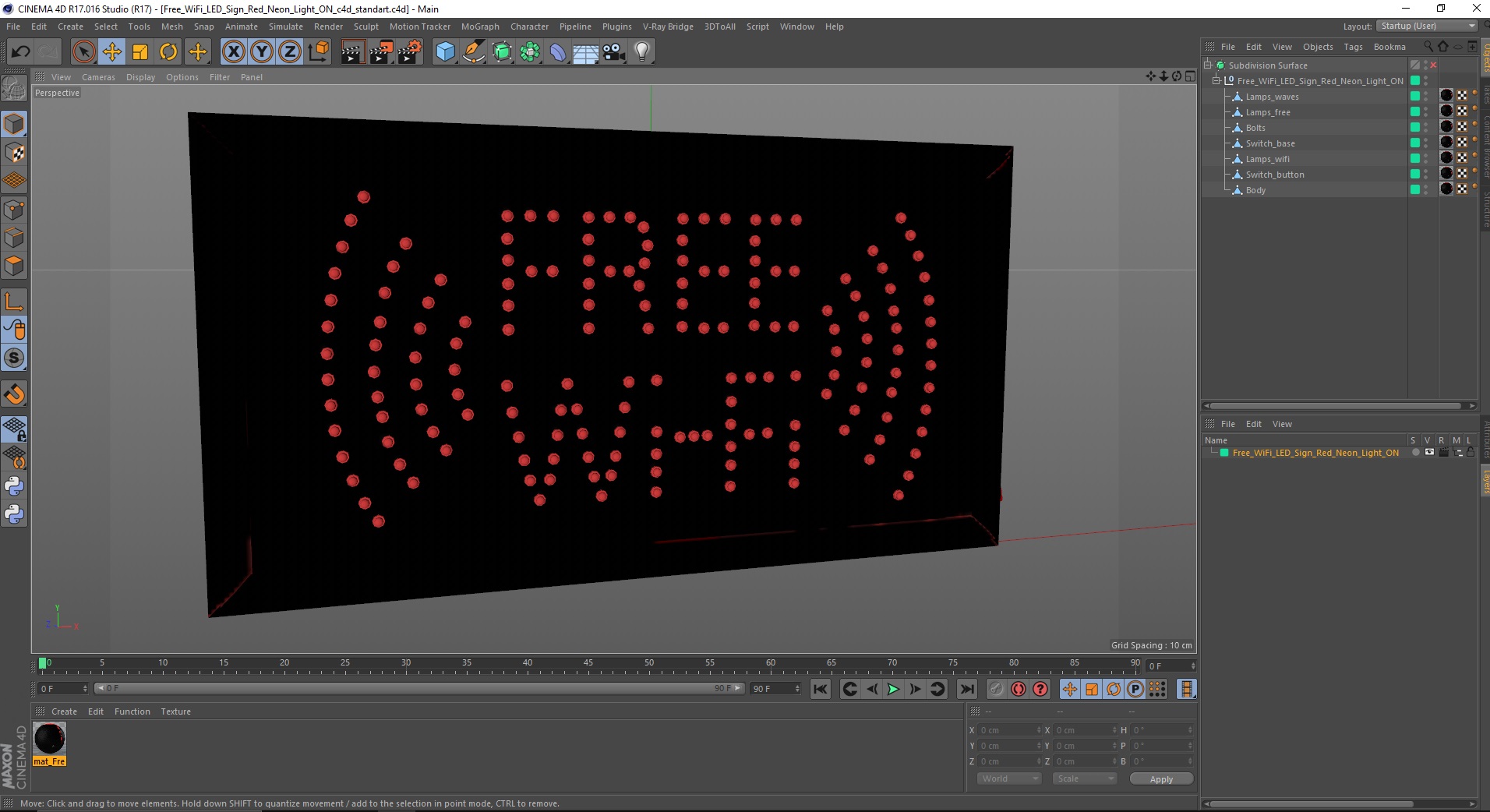
Task: Toggle layer visibility for Free_WiFi layer
Action: tap(1429, 453)
